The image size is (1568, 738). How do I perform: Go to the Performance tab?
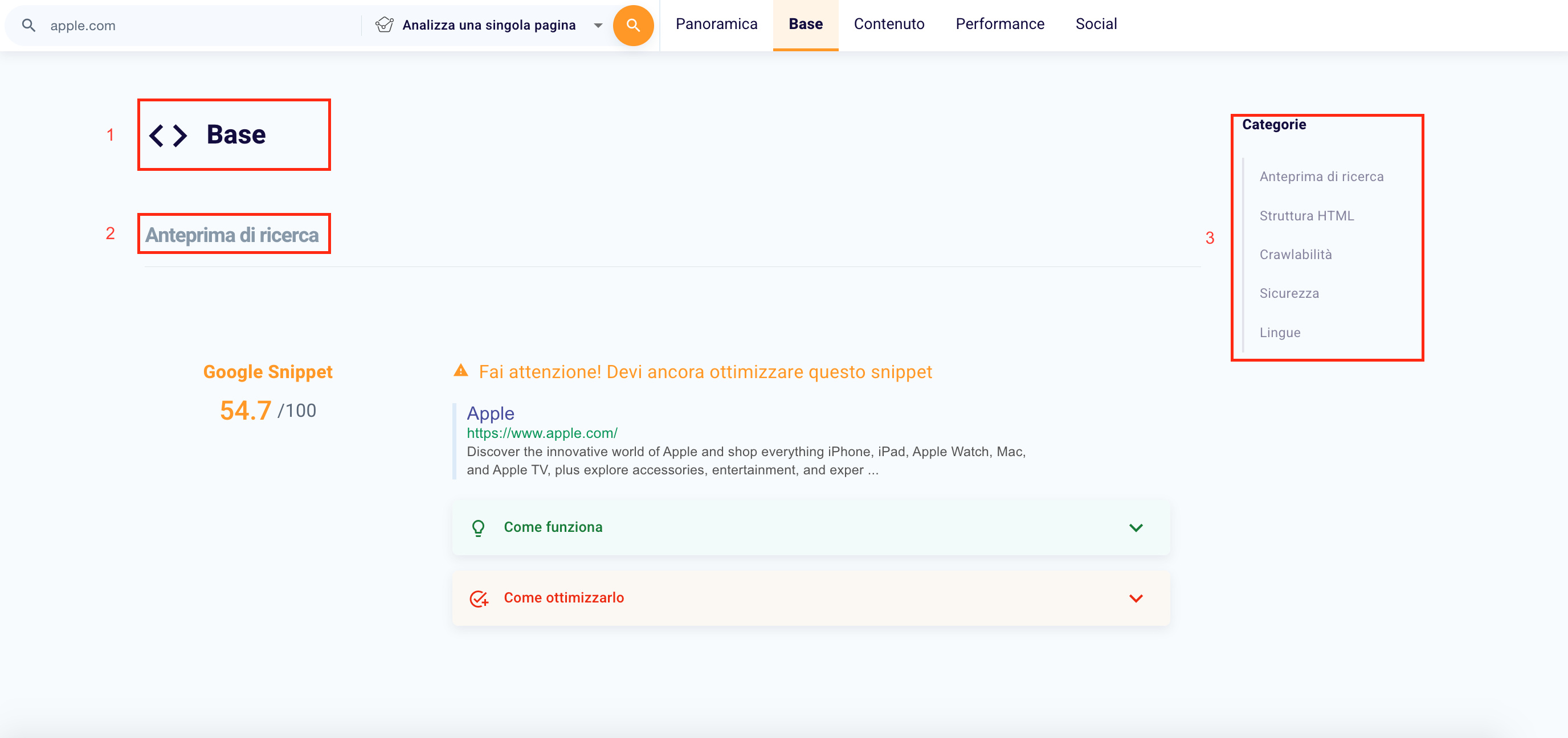999,24
